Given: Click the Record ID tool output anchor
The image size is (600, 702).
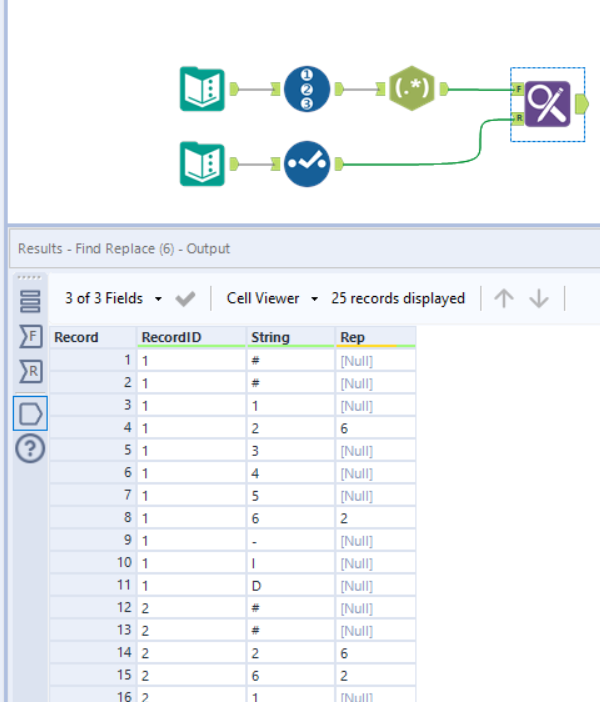Looking at the screenshot, I should (x=339, y=89).
